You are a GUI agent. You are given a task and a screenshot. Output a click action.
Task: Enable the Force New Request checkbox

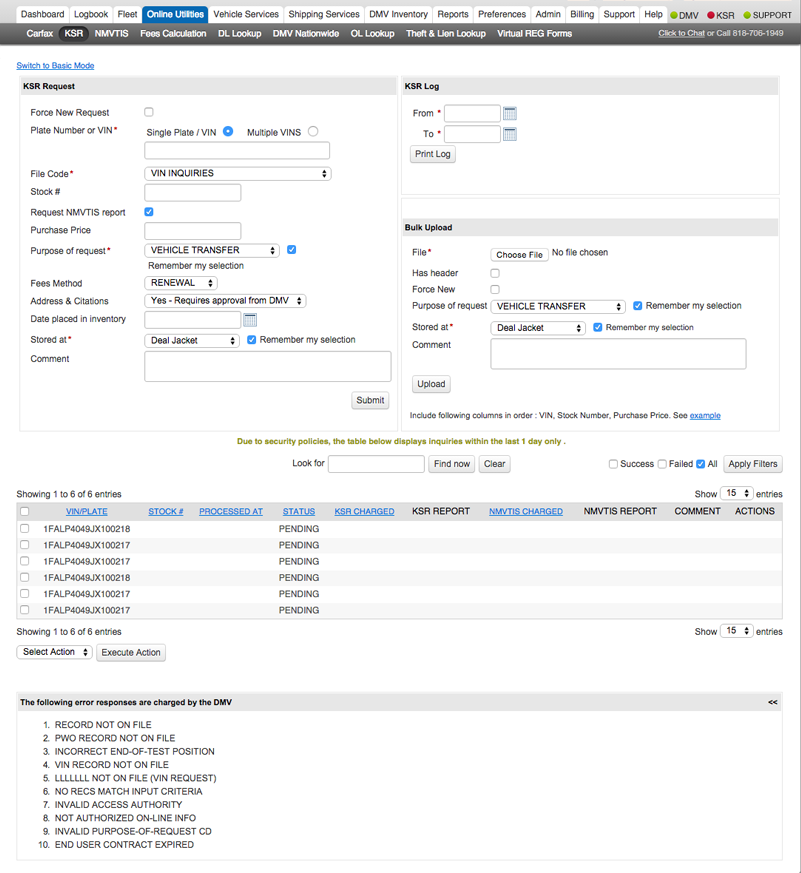point(149,113)
